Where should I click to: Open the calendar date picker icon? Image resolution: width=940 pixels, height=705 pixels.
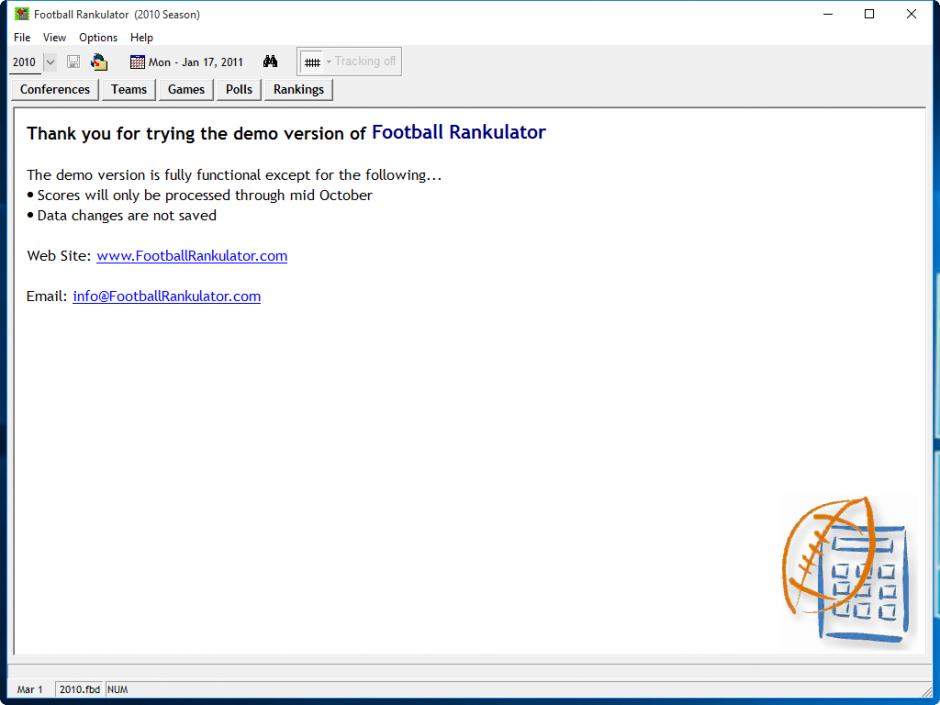[137, 62]
